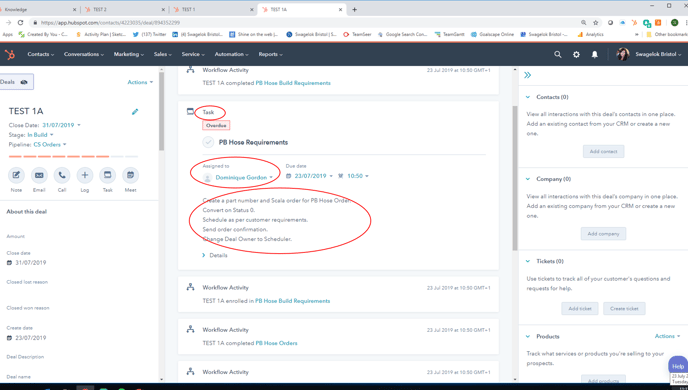Open the Marketing navigation menu
Screen dimensions: 688x390
point(129,54)
